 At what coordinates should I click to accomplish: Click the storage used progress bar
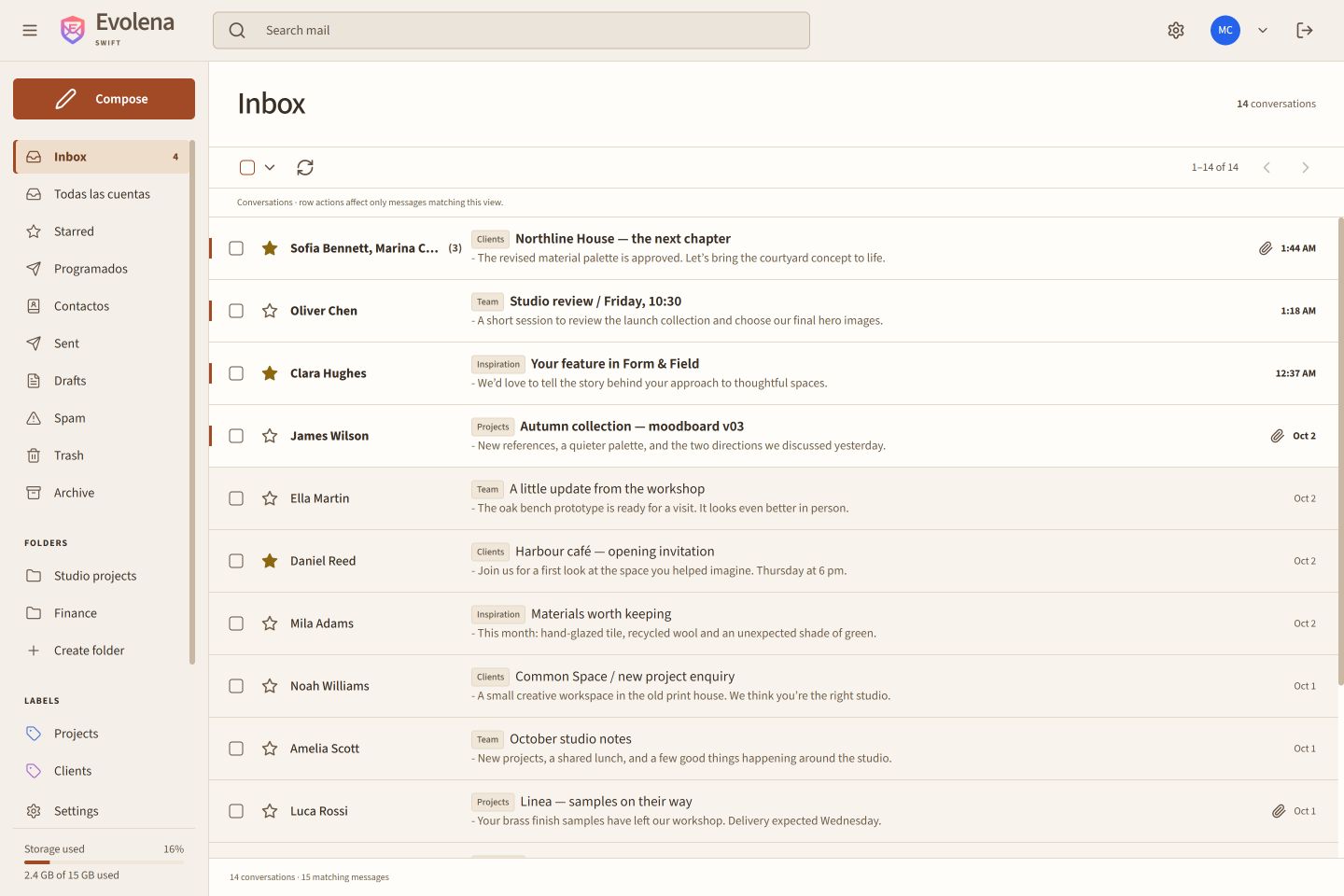tap(104, 862)
